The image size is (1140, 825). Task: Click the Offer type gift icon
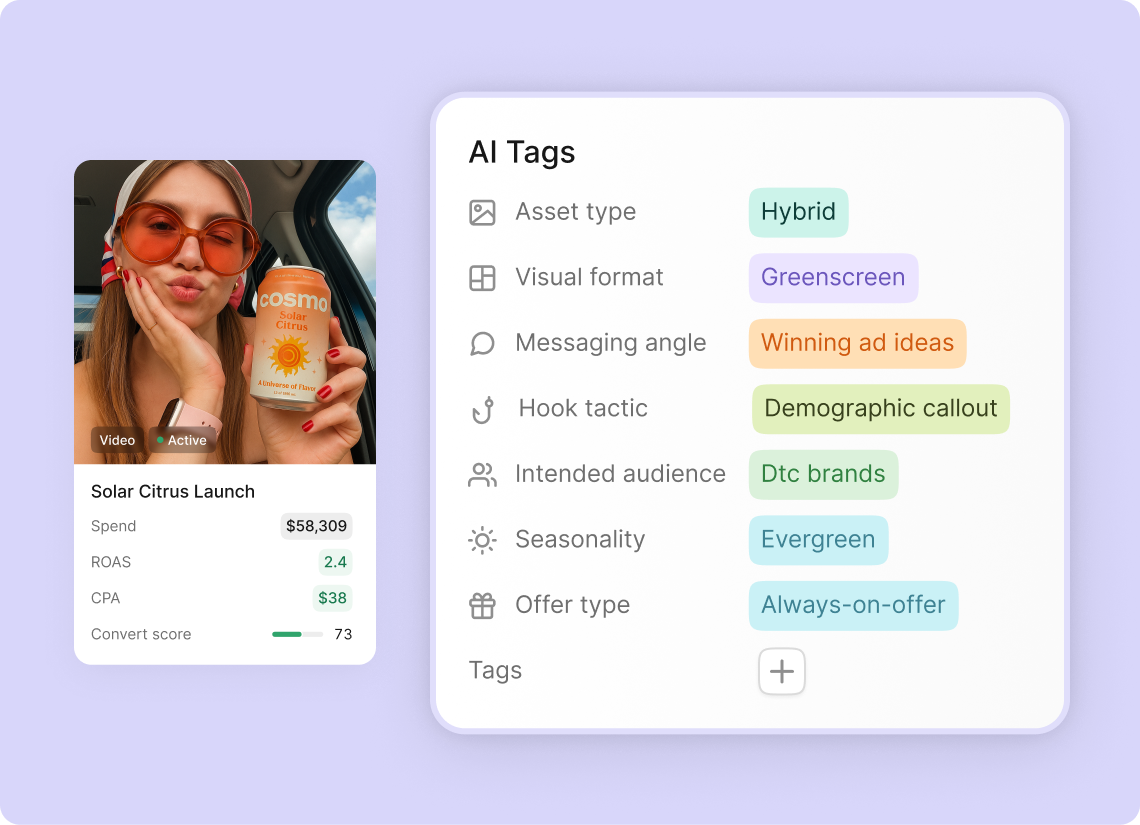pos(482,605)
